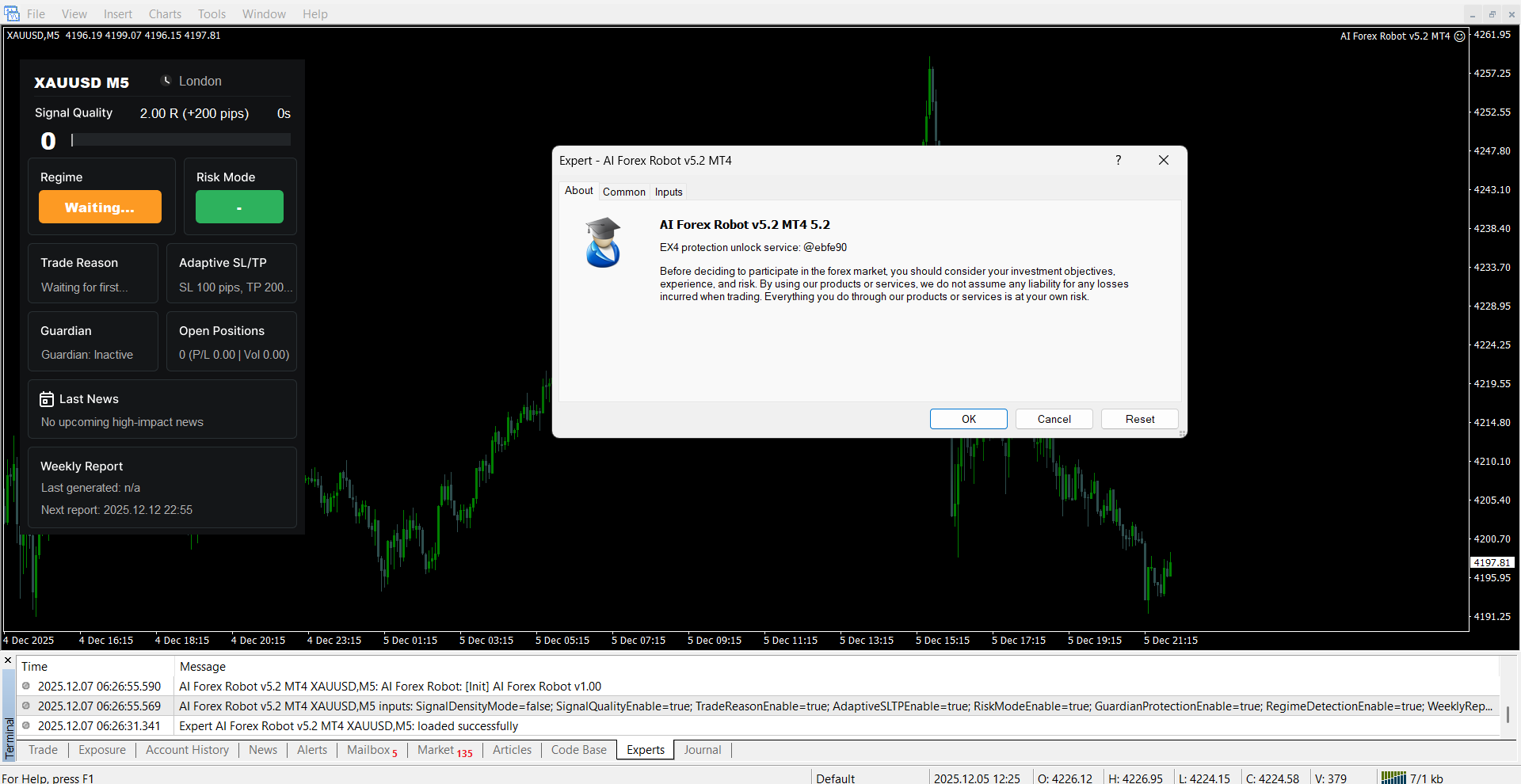Viewport: 1521px width, 784px height.
Task: Confirm the Expert dialog with OK
Action: click(x=969, y=419)
